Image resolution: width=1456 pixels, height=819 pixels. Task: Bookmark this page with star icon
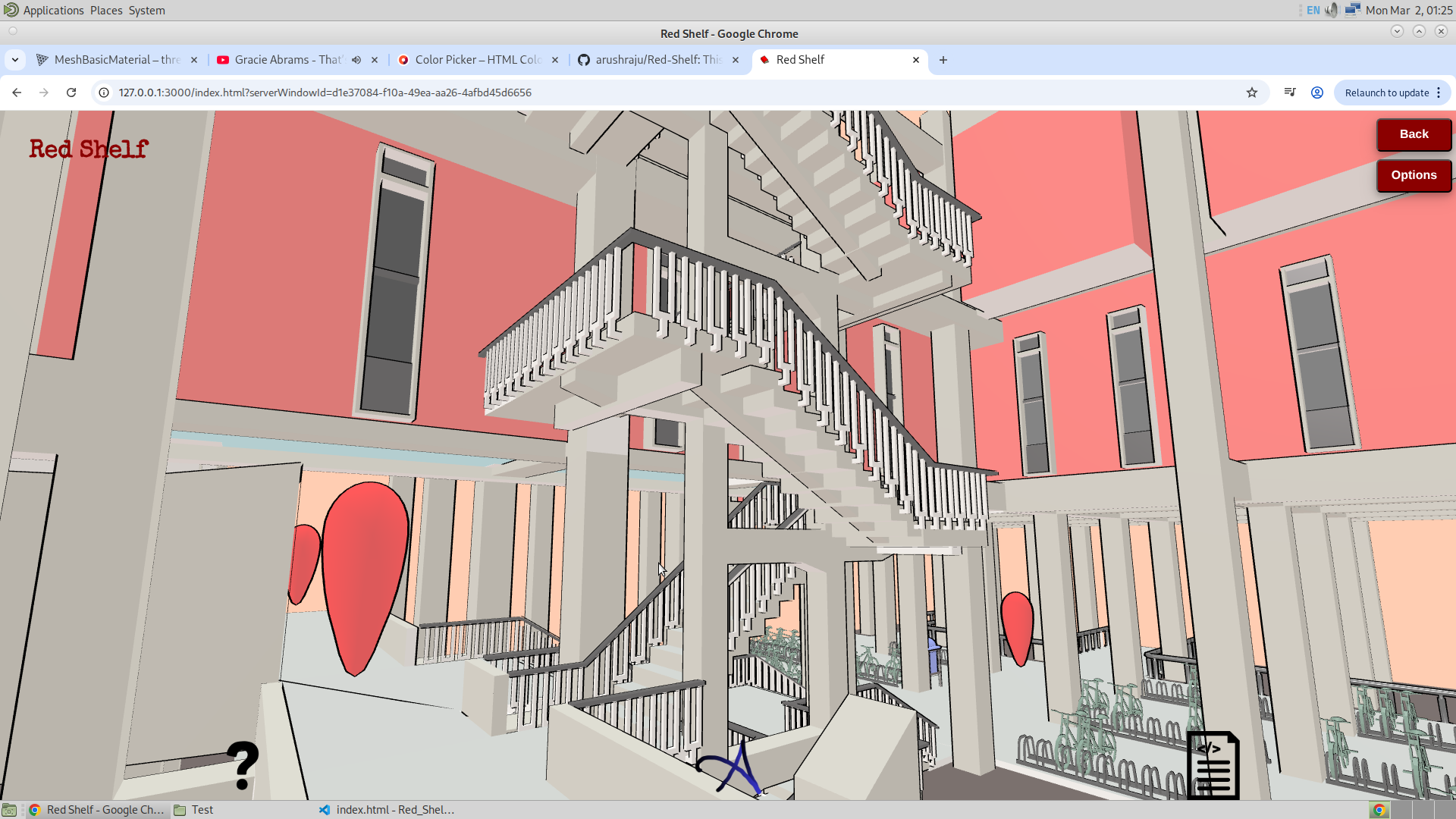pyautogui.click(x=1252, y=93)
